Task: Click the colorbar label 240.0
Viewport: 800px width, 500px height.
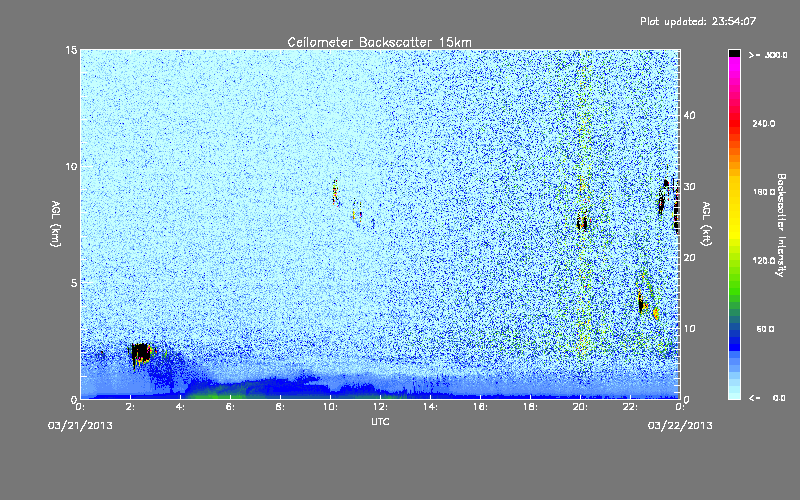Action: pos(764,123)
